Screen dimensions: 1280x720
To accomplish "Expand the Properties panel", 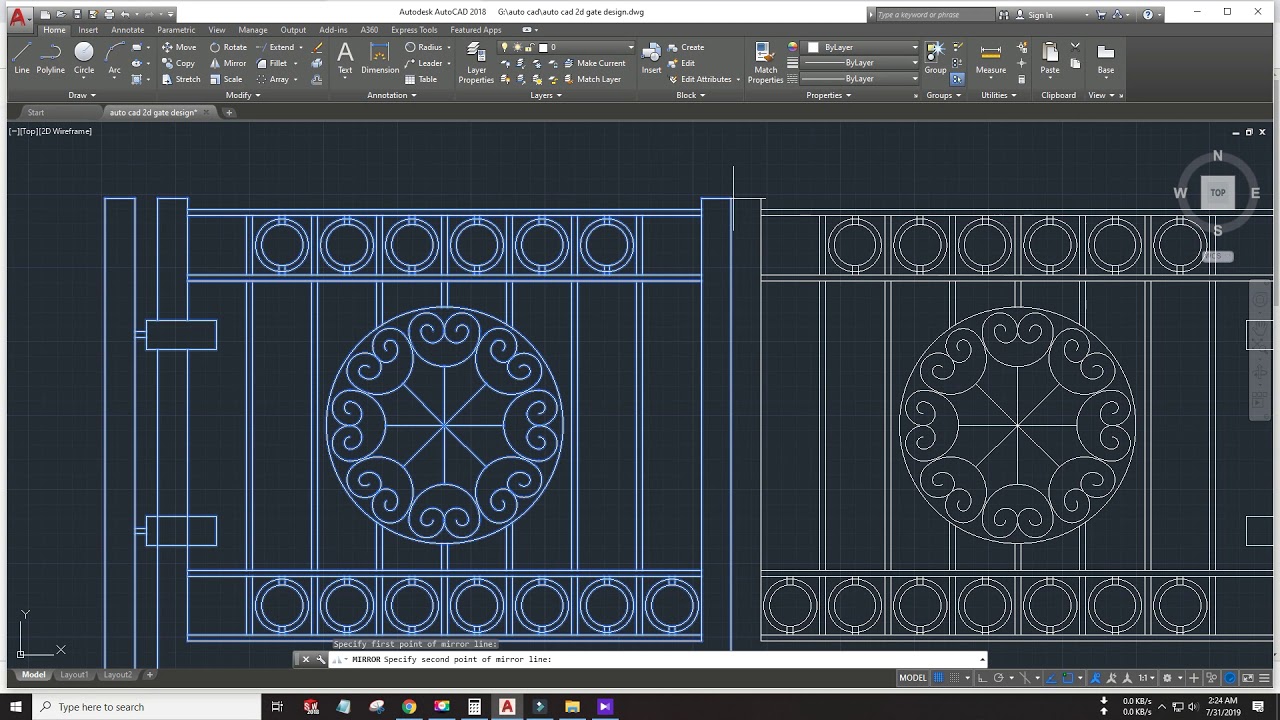I will 829,95.
